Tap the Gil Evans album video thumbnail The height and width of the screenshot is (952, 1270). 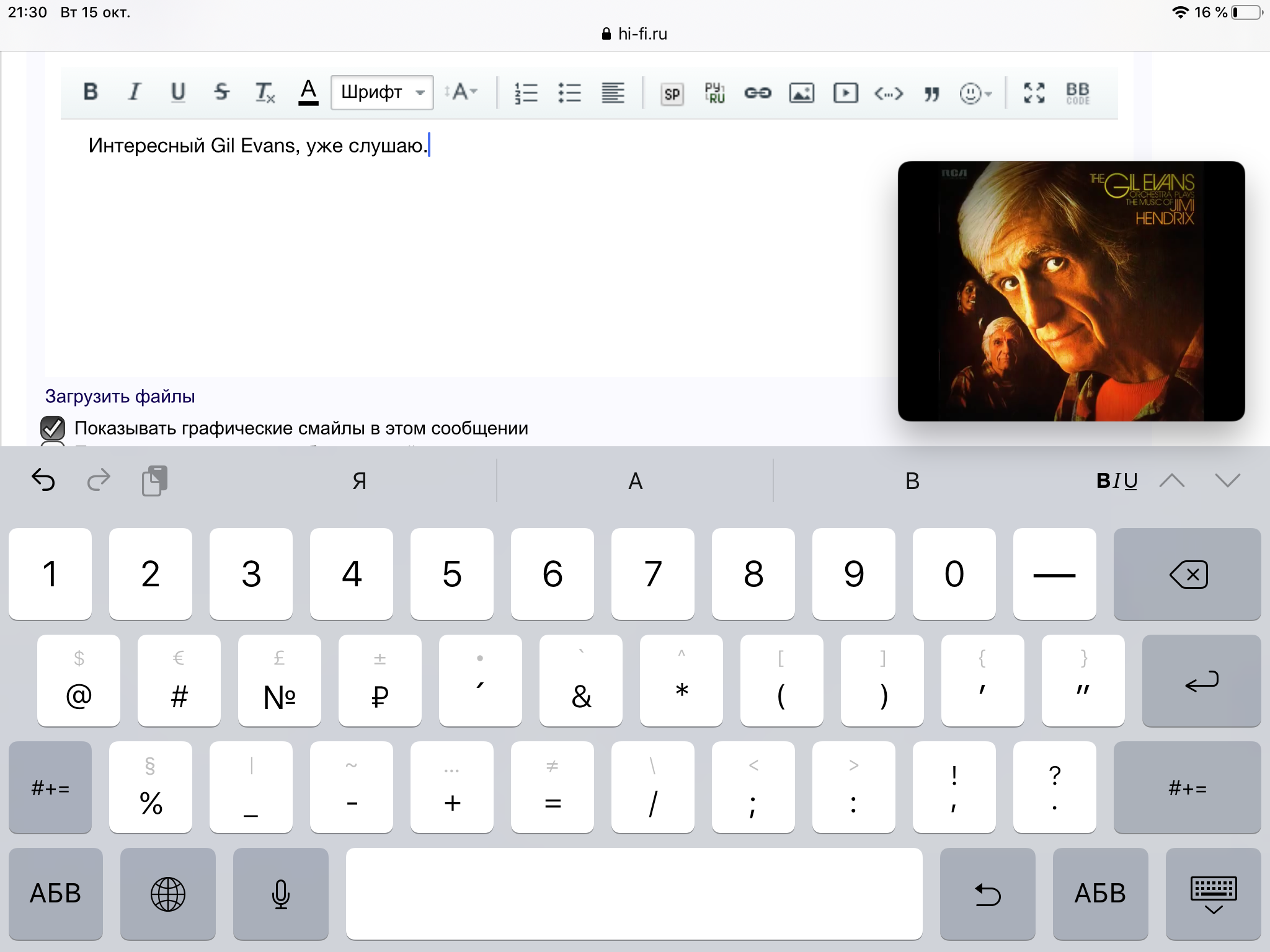click(1071, 291)
